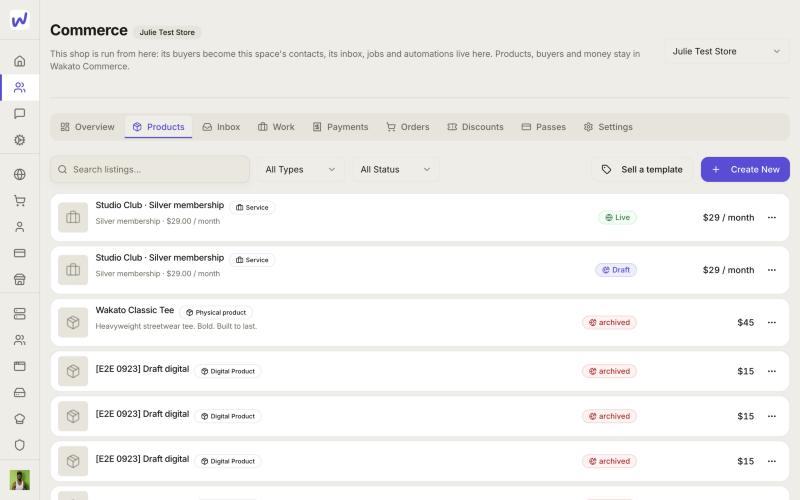Open the server stack icon in sidebar

19,314
